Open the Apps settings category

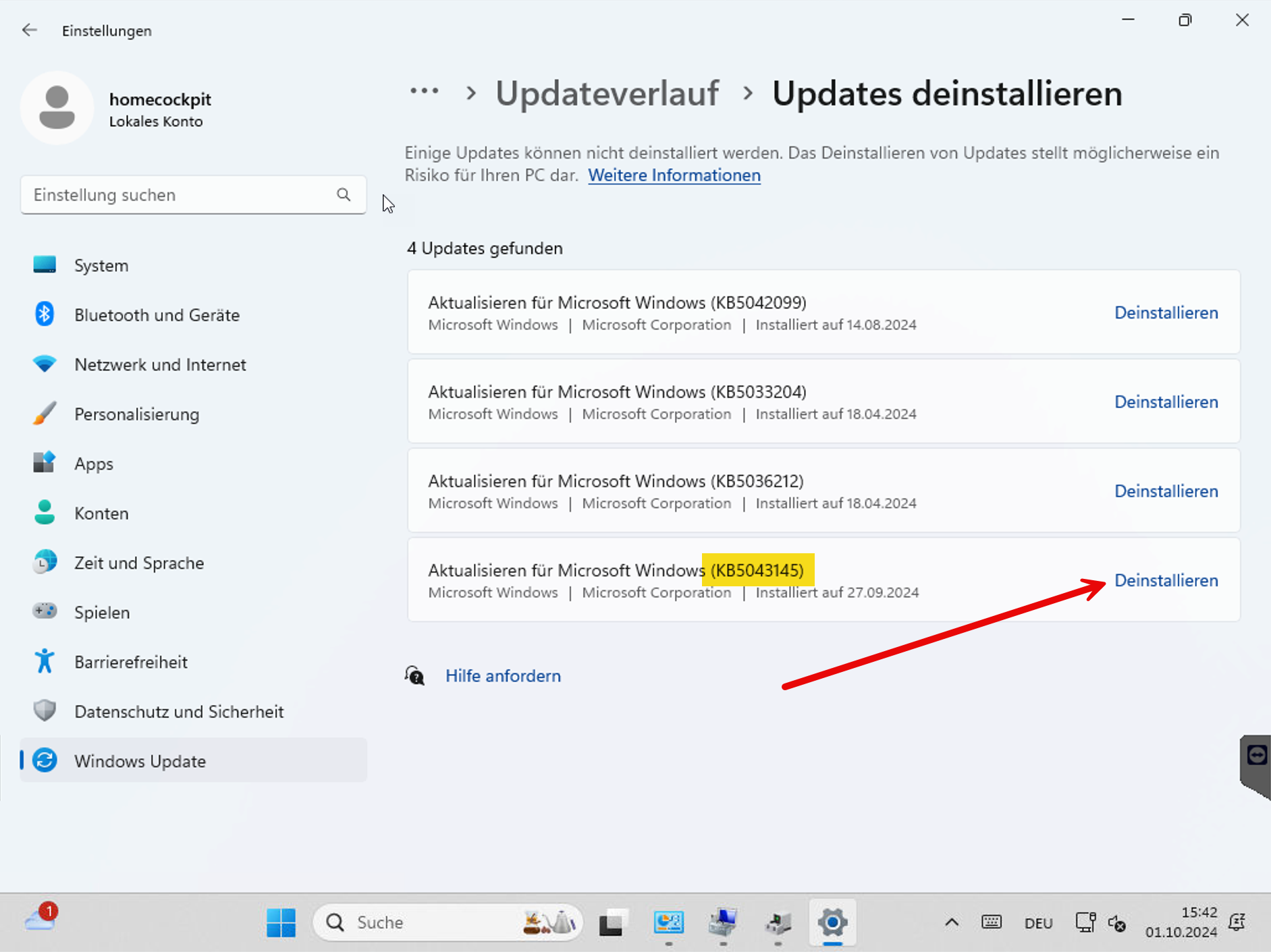tap(94, 464)
